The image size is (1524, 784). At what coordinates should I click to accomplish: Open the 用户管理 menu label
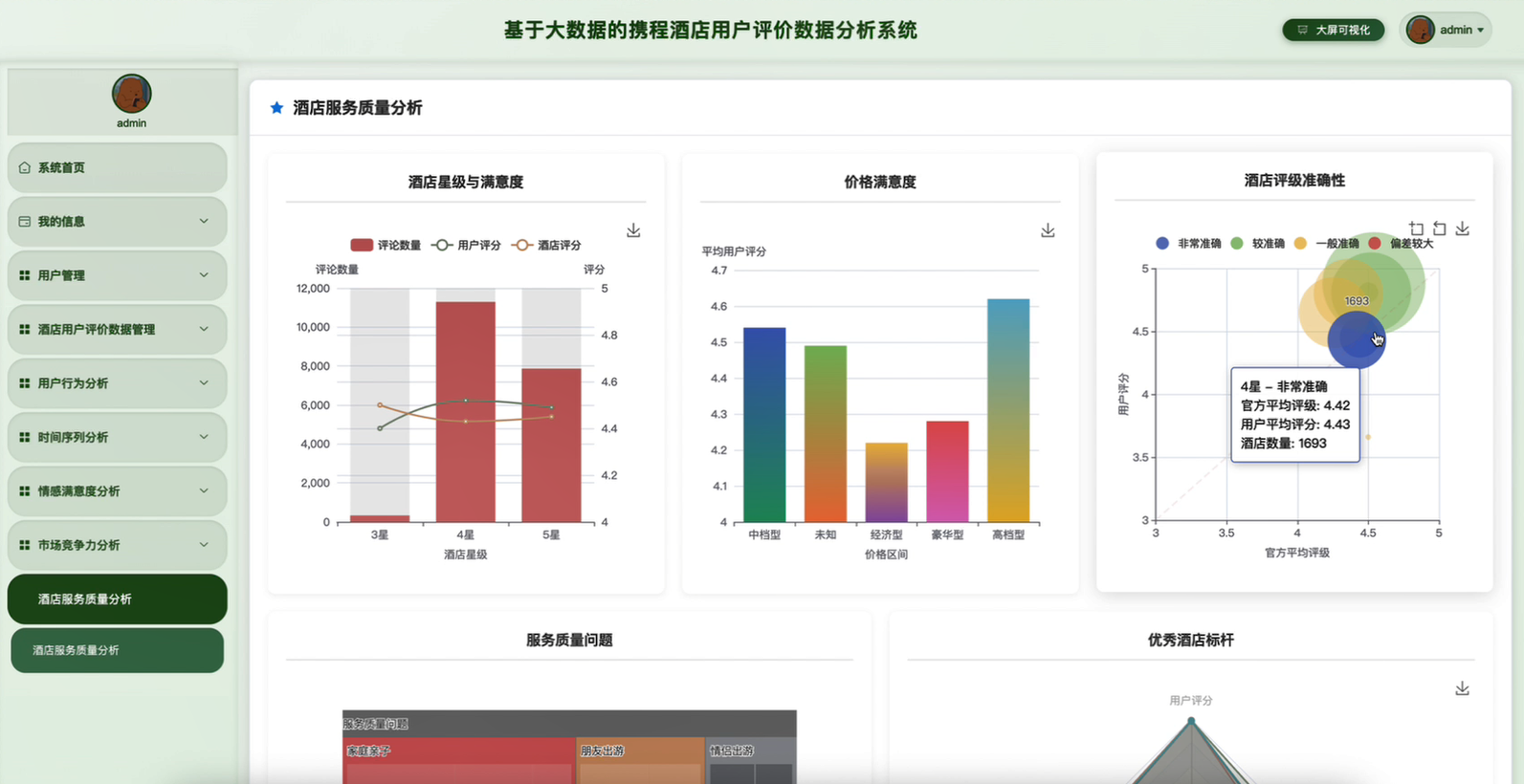pos(61,275)
